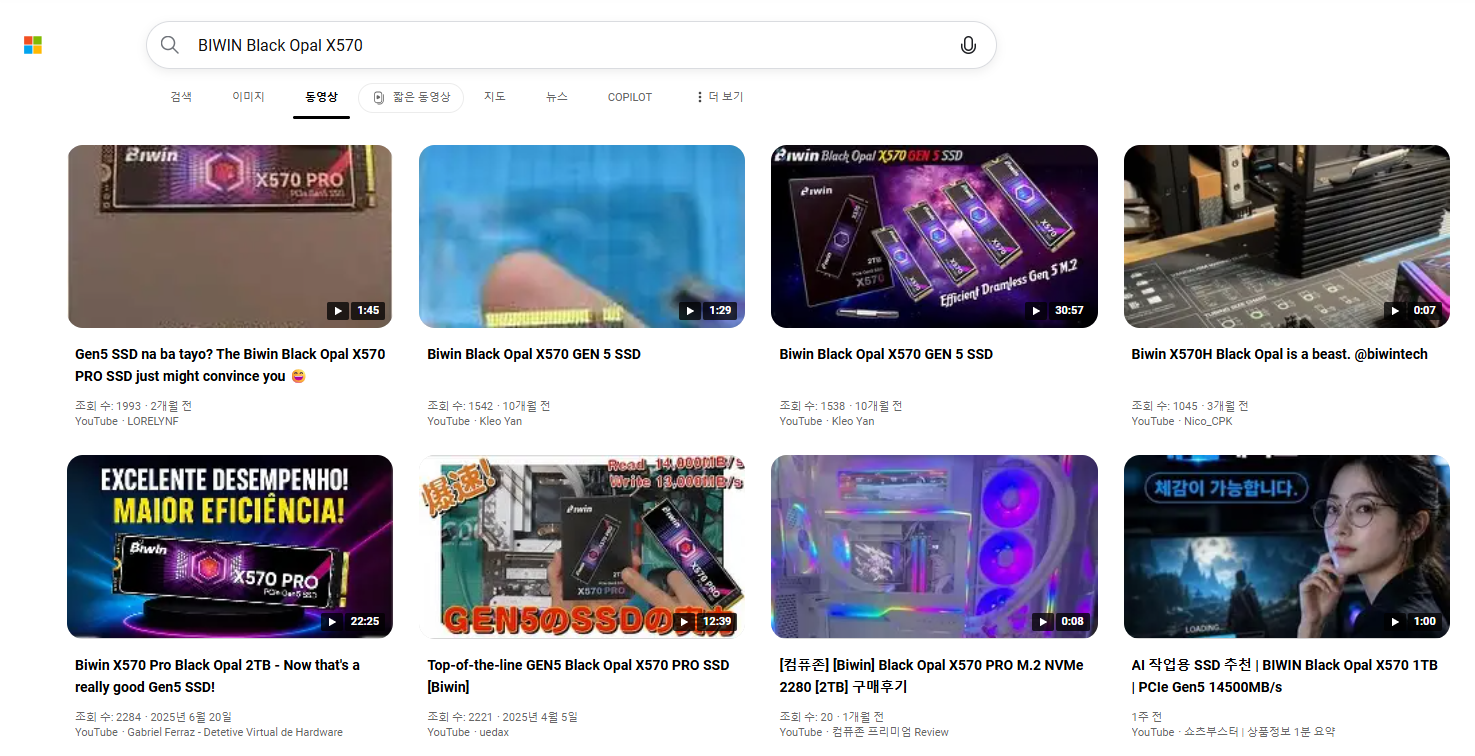Image resolution: width=1475 pixels, height=756 pixels.
Task: Open Kleo Yan video titled Biwin Black Opal X570 GEN 5 SSD, 조회 수 1542
Action: pyautogui.click(x=534, y=354)
